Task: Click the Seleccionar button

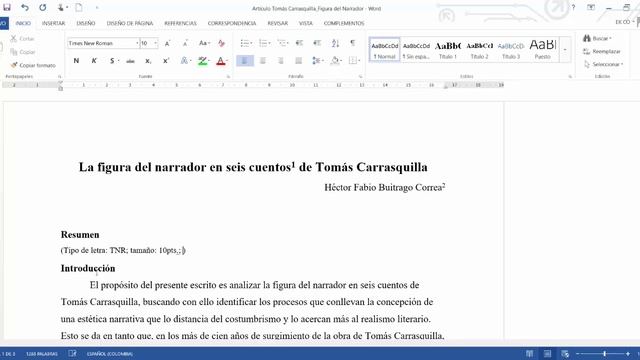Action: pyautogui.click(x=603, y=64)
